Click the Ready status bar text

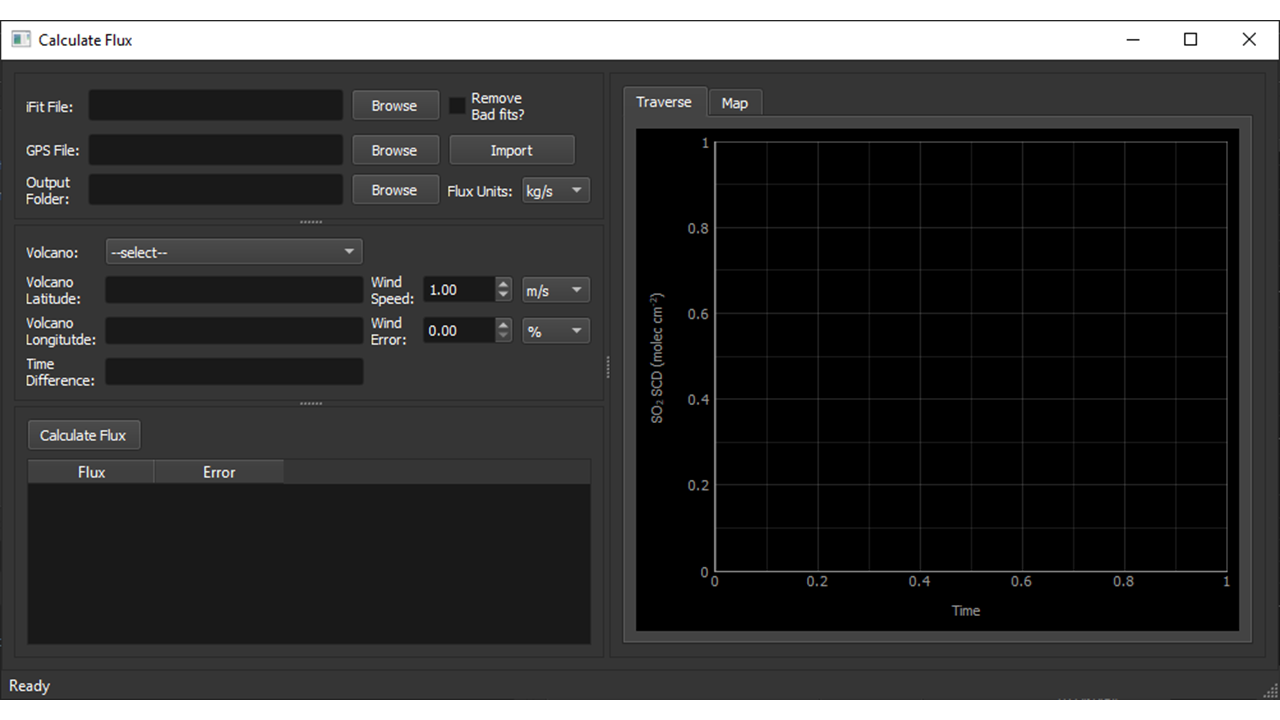click(29, 686)
